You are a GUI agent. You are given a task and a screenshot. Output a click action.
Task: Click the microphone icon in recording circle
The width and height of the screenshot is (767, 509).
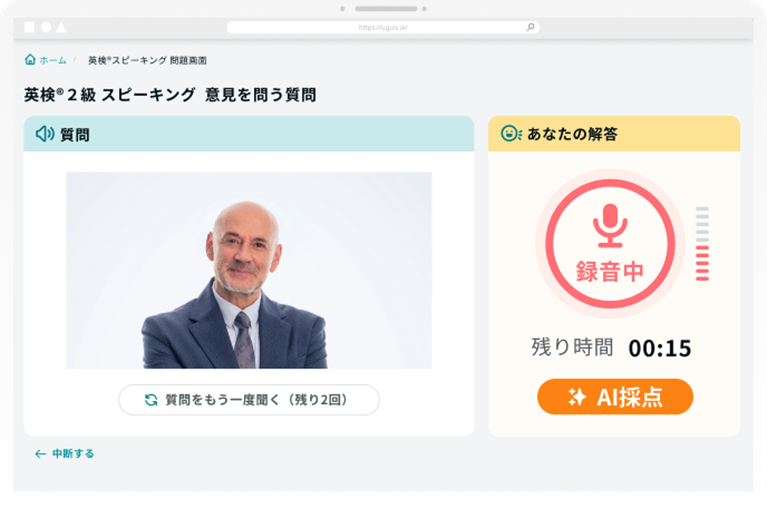pos(610,225)
